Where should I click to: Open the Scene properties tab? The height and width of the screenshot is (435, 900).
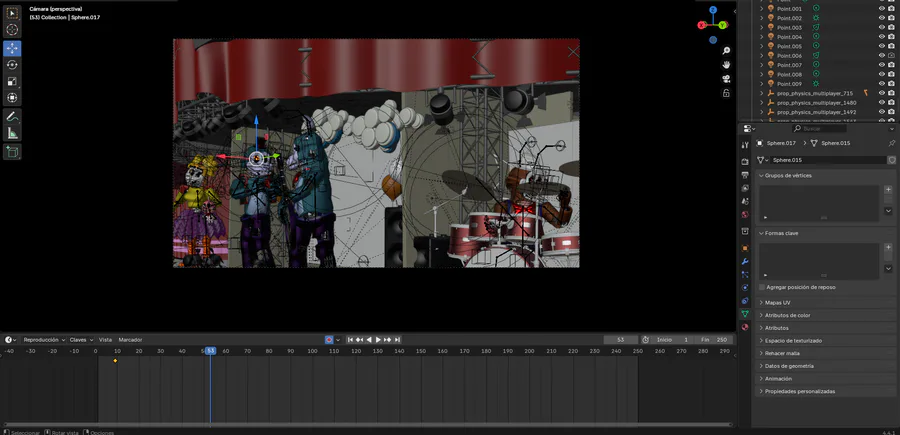[x=745, y=201]
